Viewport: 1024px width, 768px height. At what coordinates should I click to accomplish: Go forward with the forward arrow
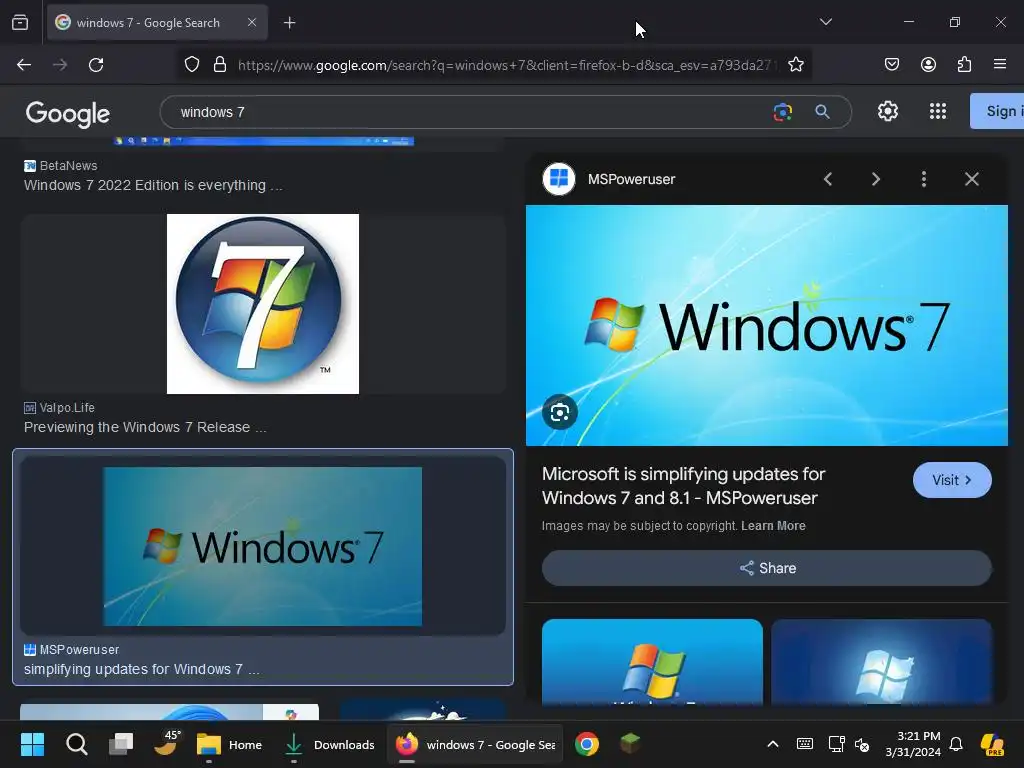[60, 65]
